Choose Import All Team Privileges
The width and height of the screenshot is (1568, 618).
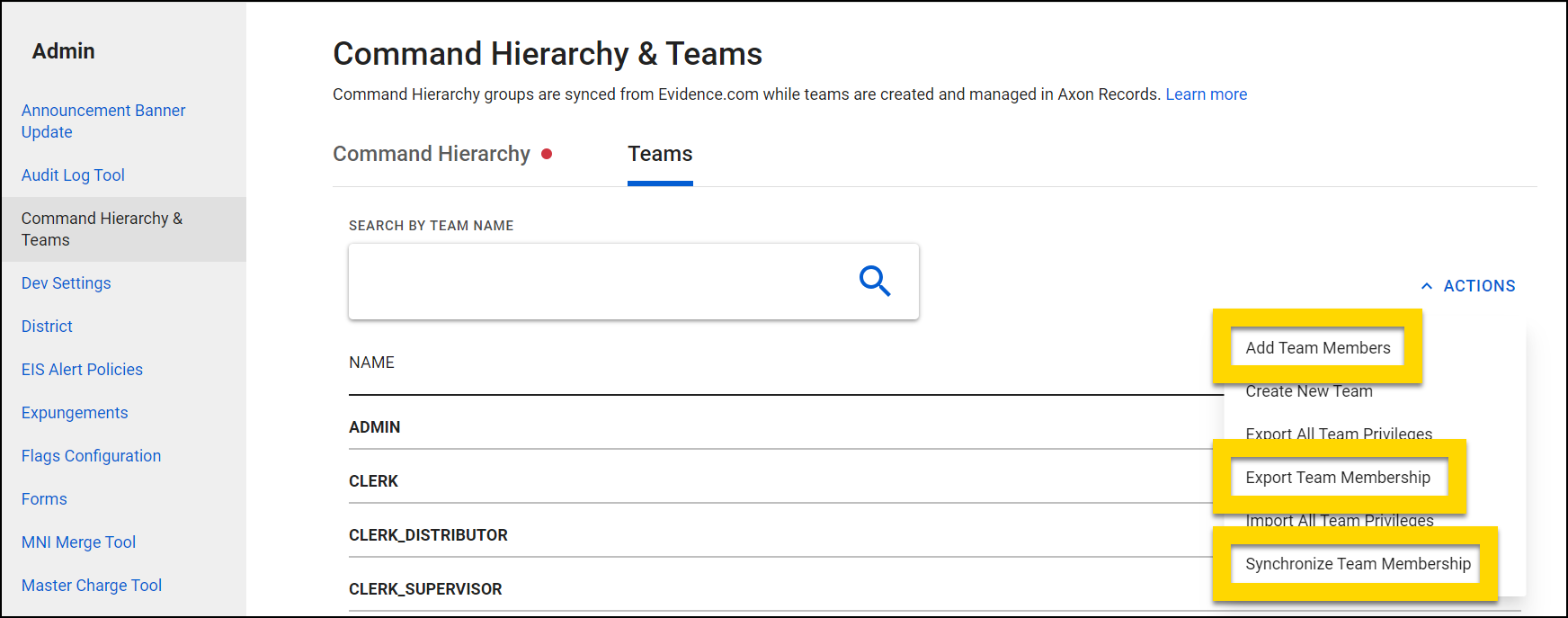coord(1340,520)
